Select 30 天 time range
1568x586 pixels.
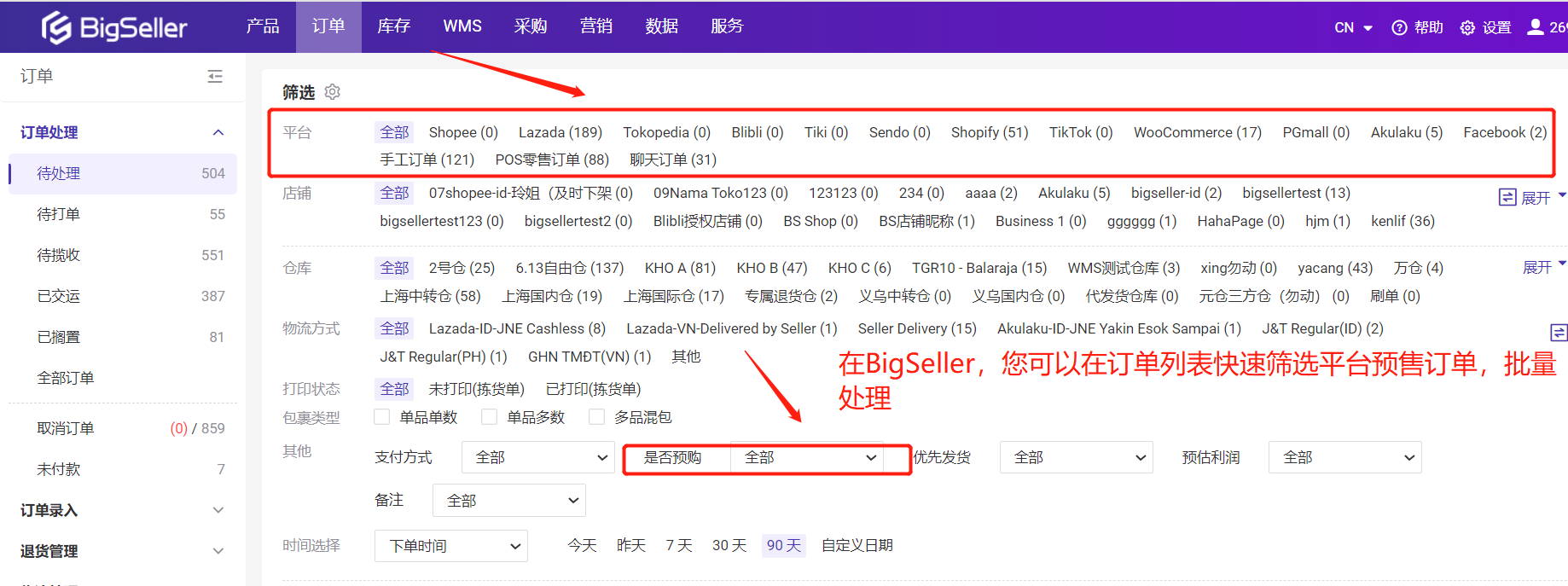tap(729, 545)
